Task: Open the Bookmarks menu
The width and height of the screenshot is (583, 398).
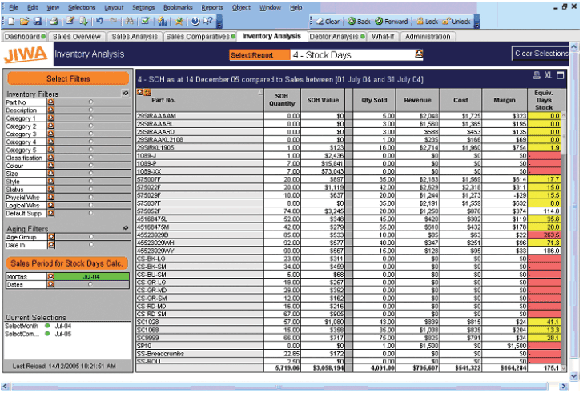Action: coord(178,7)
